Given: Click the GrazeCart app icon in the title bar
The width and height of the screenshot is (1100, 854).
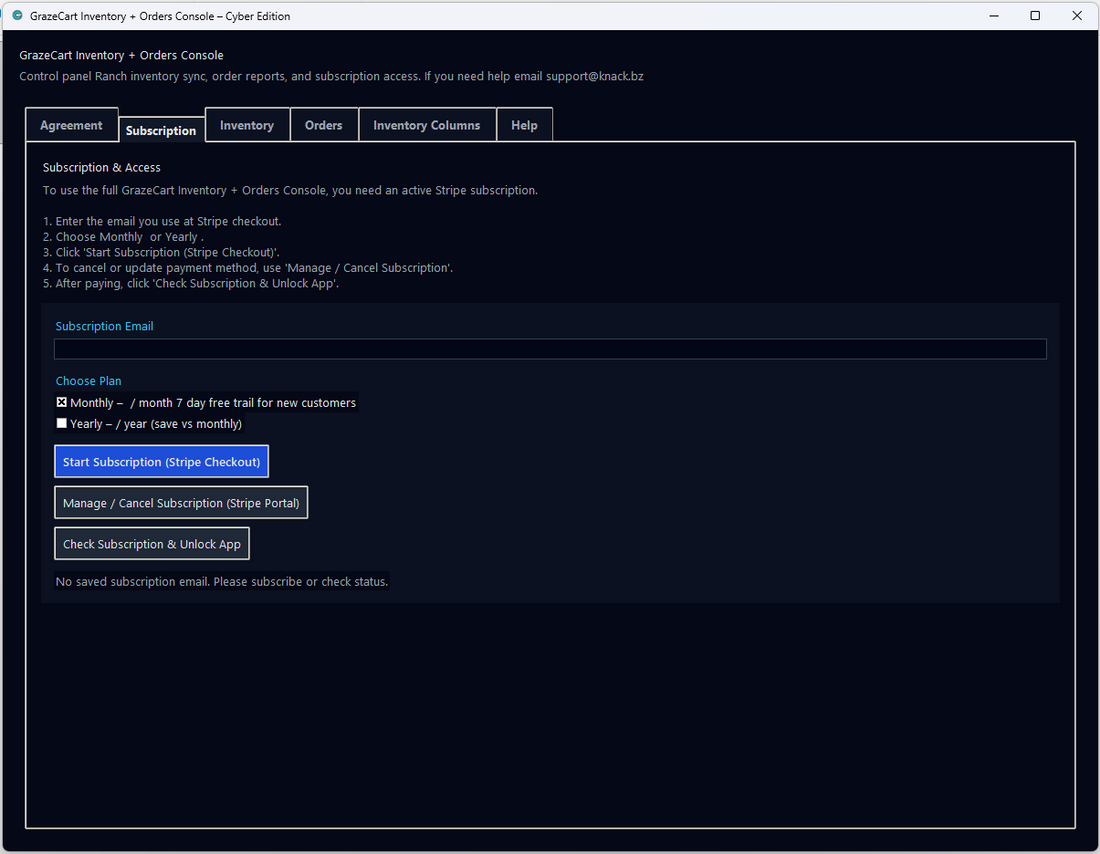Looking at the screenshot, I should 16,16.
